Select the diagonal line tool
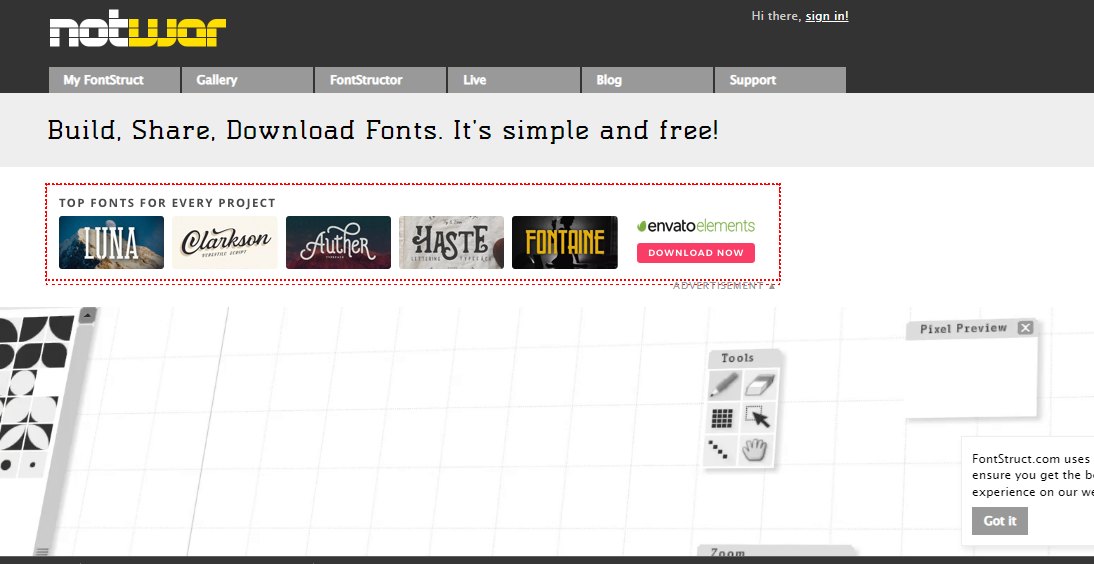 click(x=719, y=450)
